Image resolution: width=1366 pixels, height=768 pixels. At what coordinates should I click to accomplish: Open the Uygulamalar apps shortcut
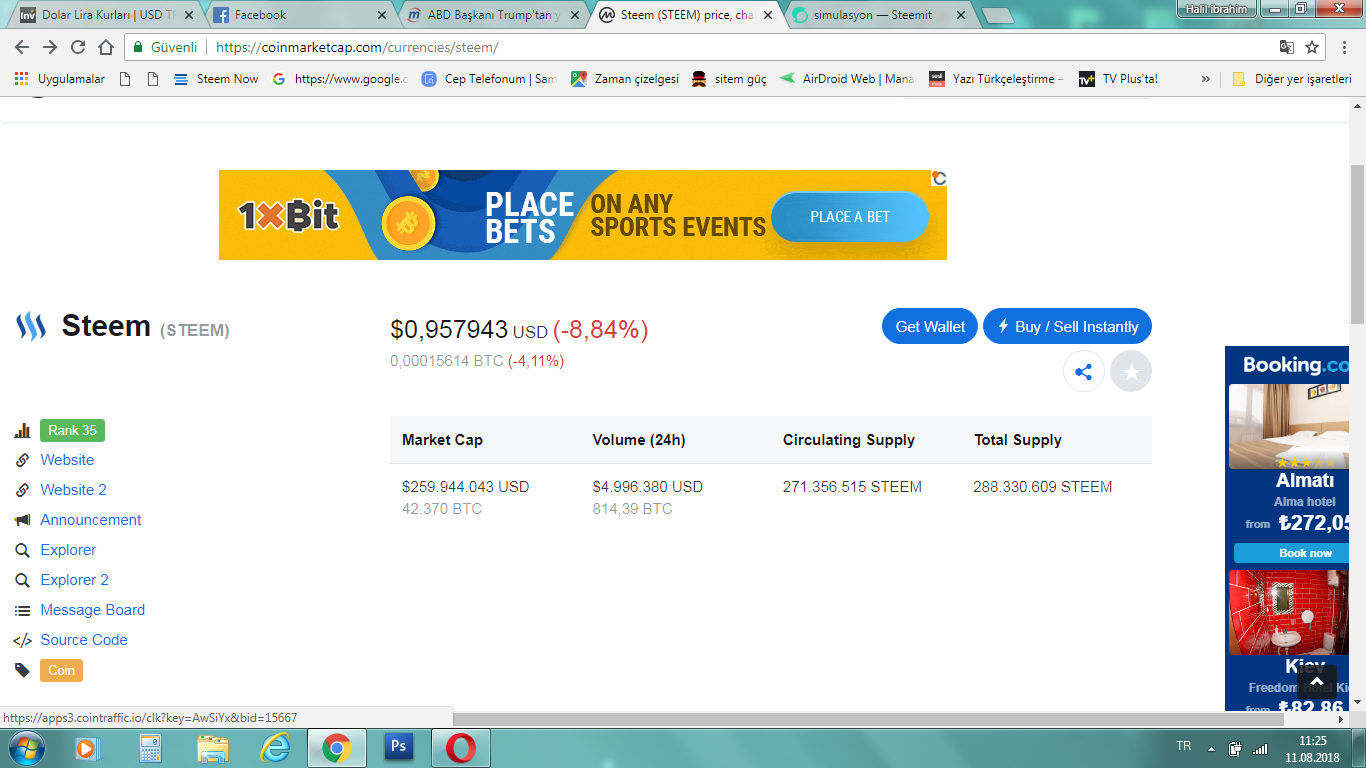point(60,79)
